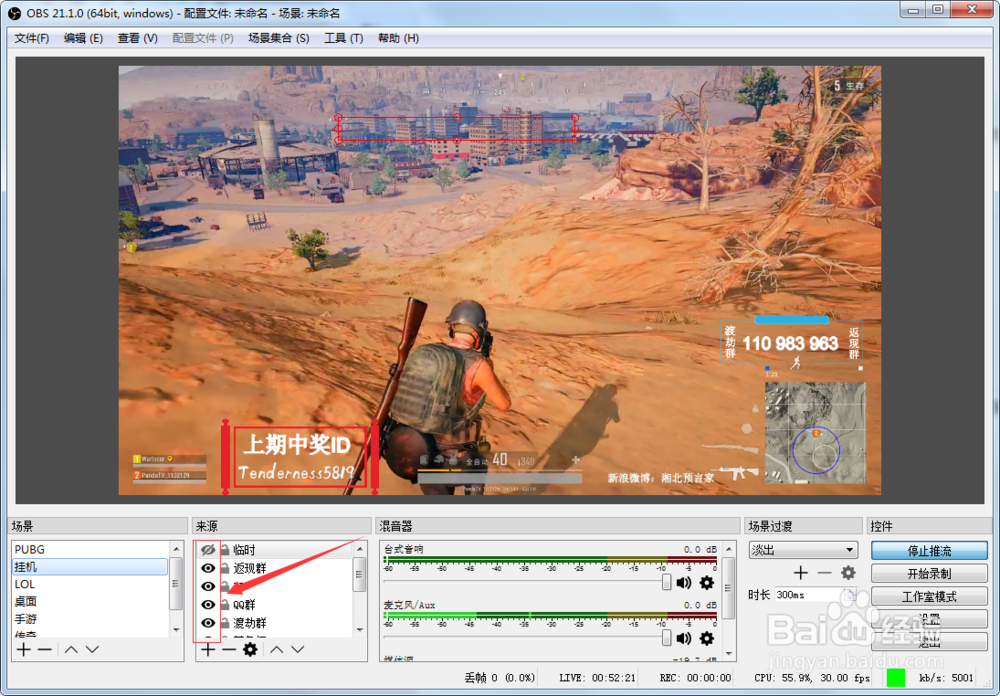Click the OBS logo in the title bar

coord(13,13)
